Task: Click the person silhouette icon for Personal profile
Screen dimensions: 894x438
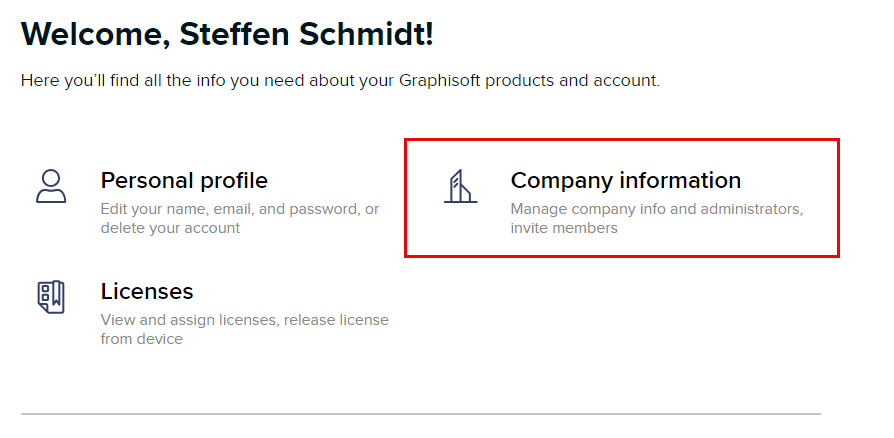Action: click(x=50, y=186)
